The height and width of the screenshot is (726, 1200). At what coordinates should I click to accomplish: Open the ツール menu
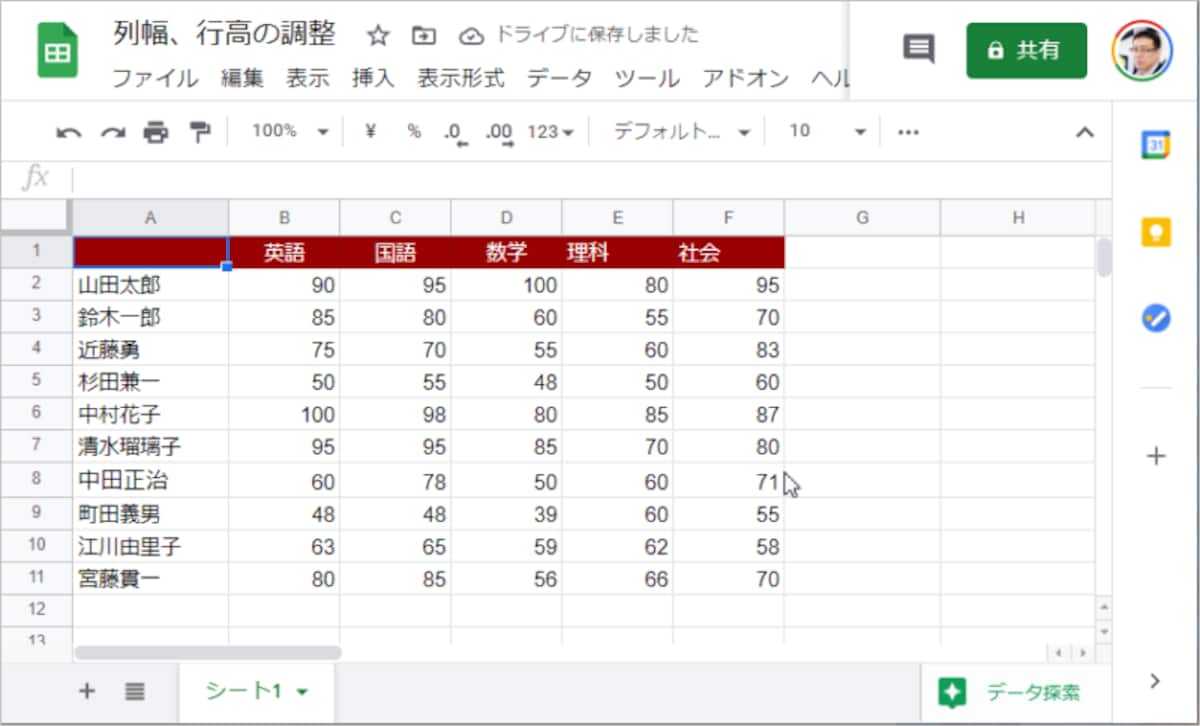click(x=647, y=78)
